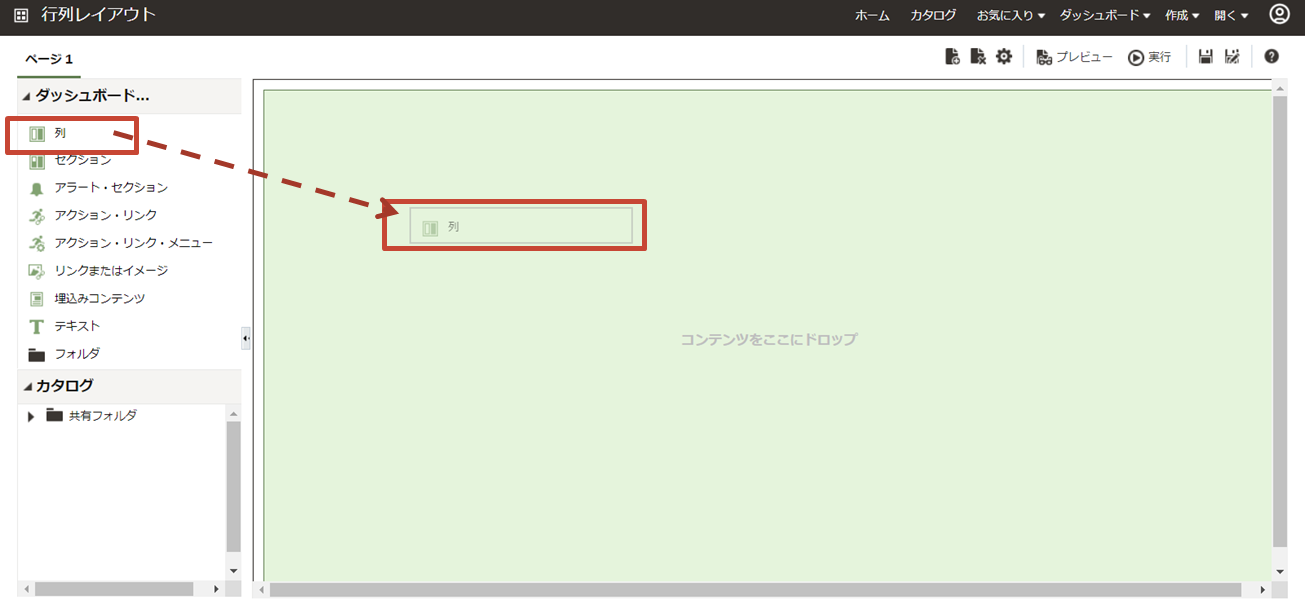Viewport: 1305px width, 609px height.
Task: Click the save dashboard as icon
Action: point(1232,57)
